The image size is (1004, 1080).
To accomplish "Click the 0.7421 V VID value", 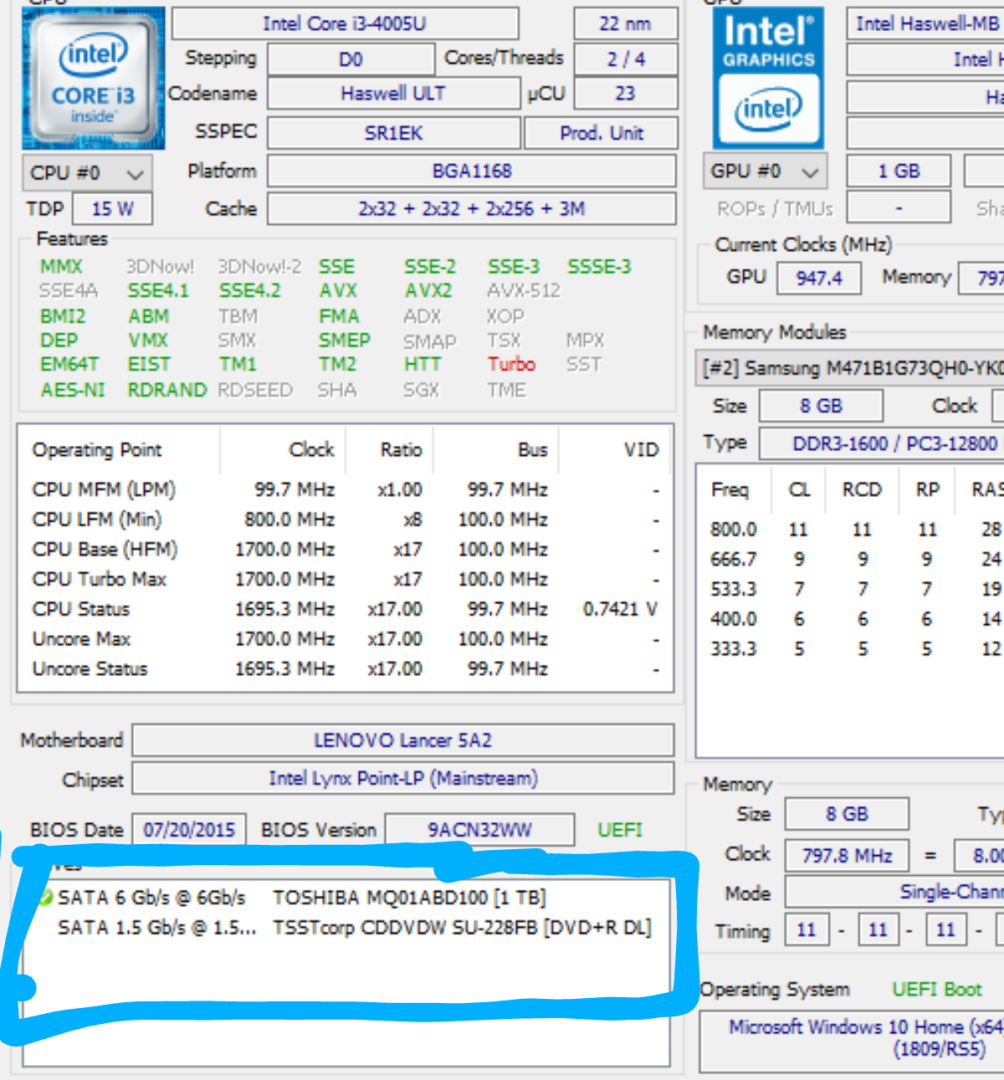I will click(620, 610).
